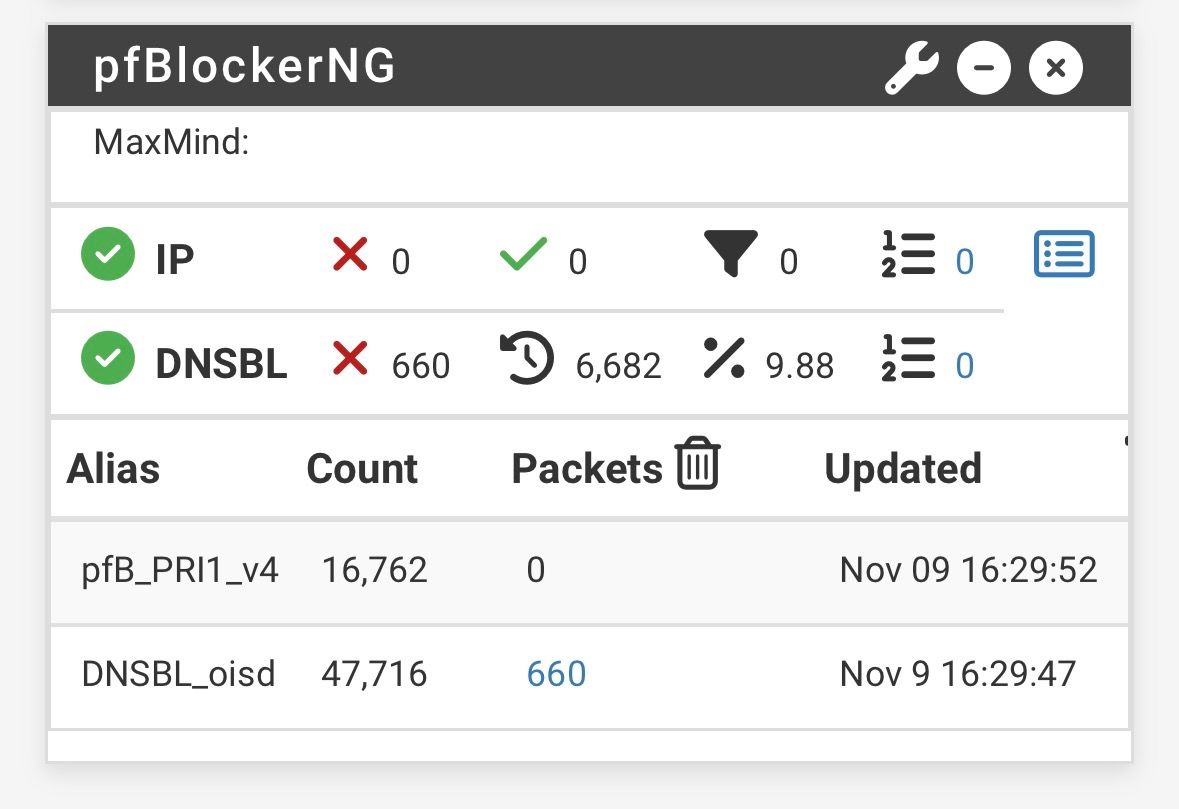The image size is (1179, 809).
Task: Click the red X IP deny icon
Action: tap(350, 254)
